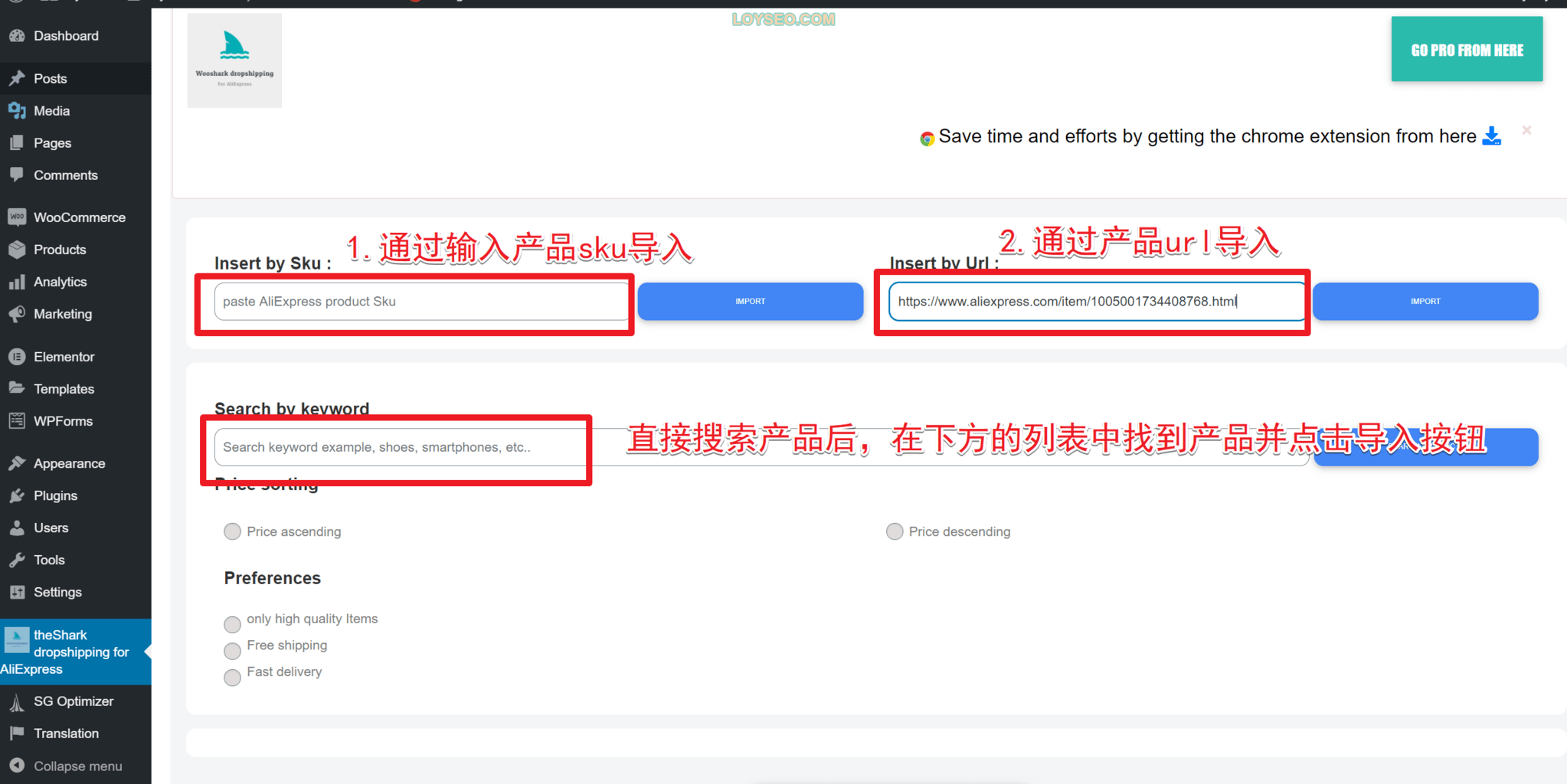Screen dimensions: 1567x784
Task: Click the Wooshark dropshipping logo thumbnail
Action: tap(234, 60)
